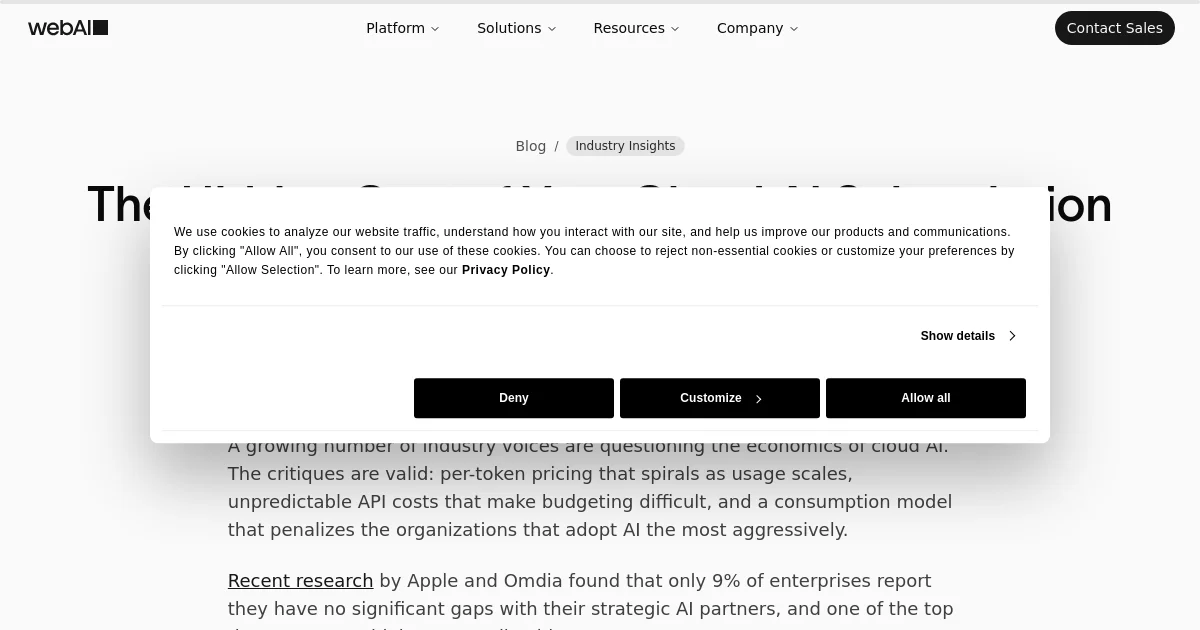Viewport: 1200px width, 630px height.
Task: Open the Privacy Policy link
Action: [x=505, y=270]
